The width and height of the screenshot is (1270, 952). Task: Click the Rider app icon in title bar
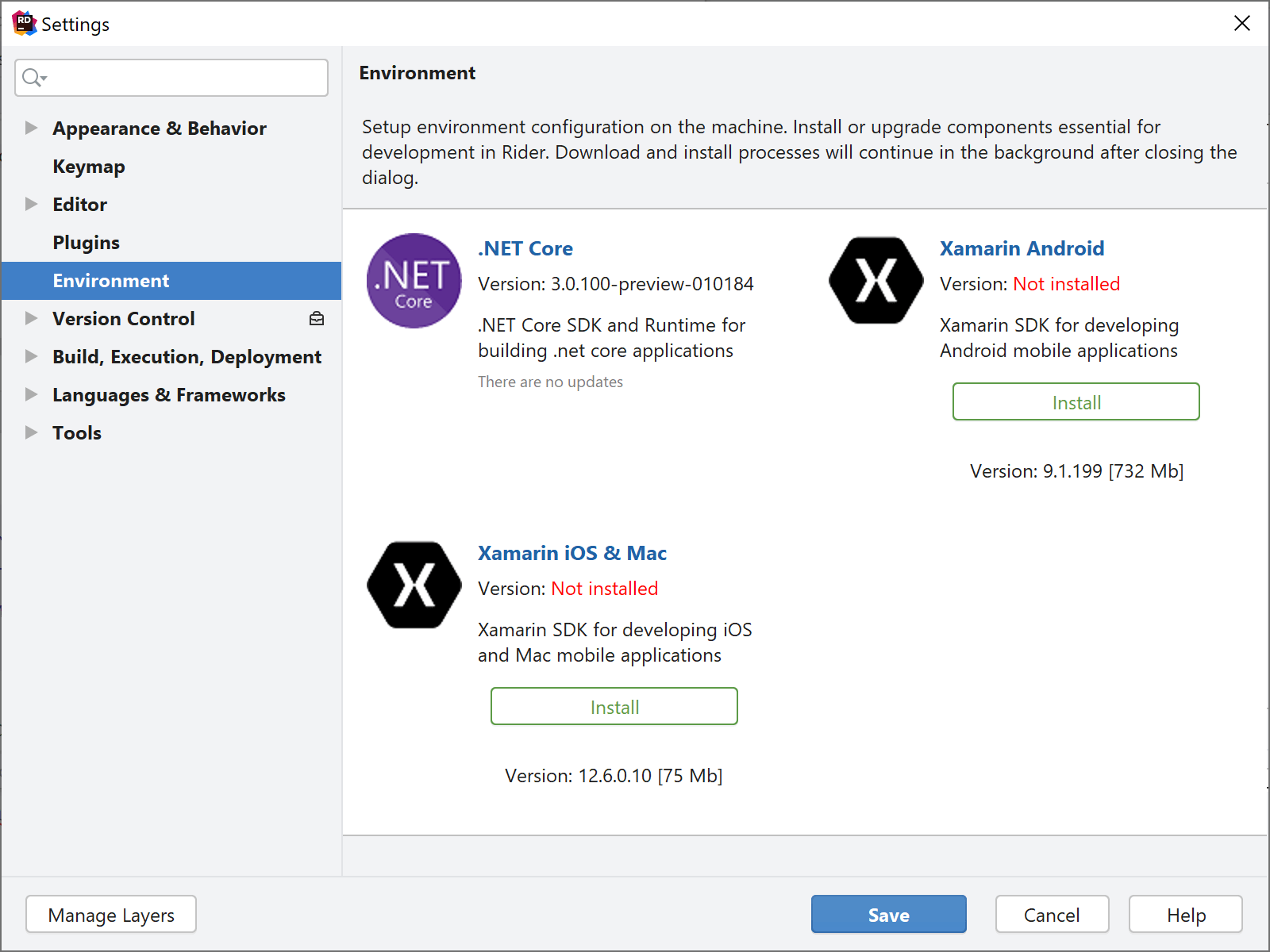[x=24, y=23]
